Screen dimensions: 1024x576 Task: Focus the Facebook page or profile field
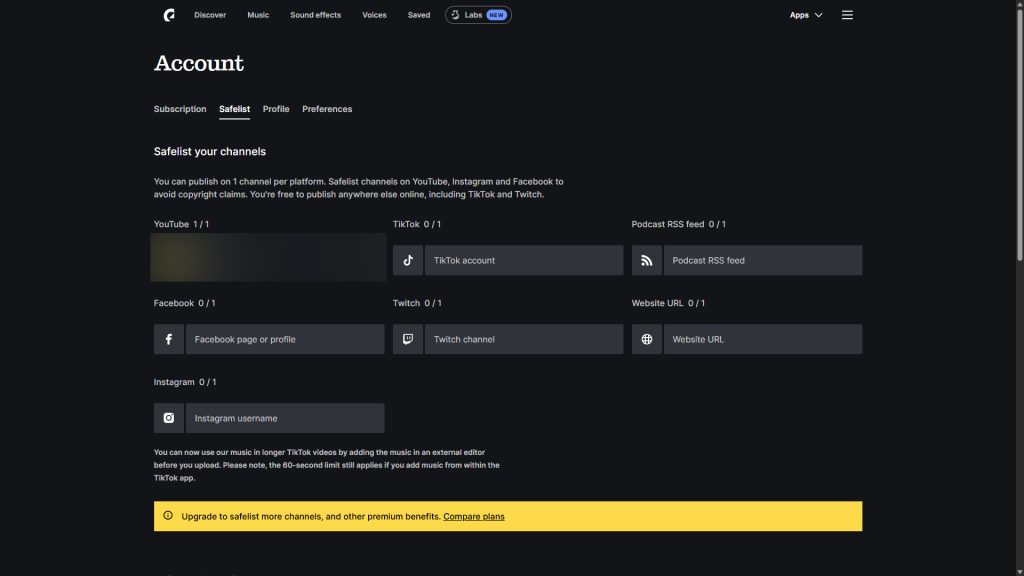click(285, 340)
